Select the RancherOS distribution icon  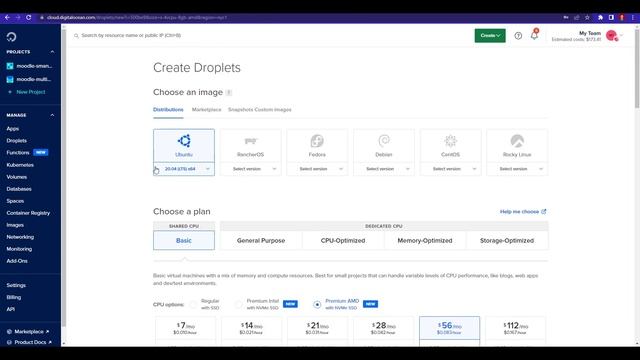251,141
